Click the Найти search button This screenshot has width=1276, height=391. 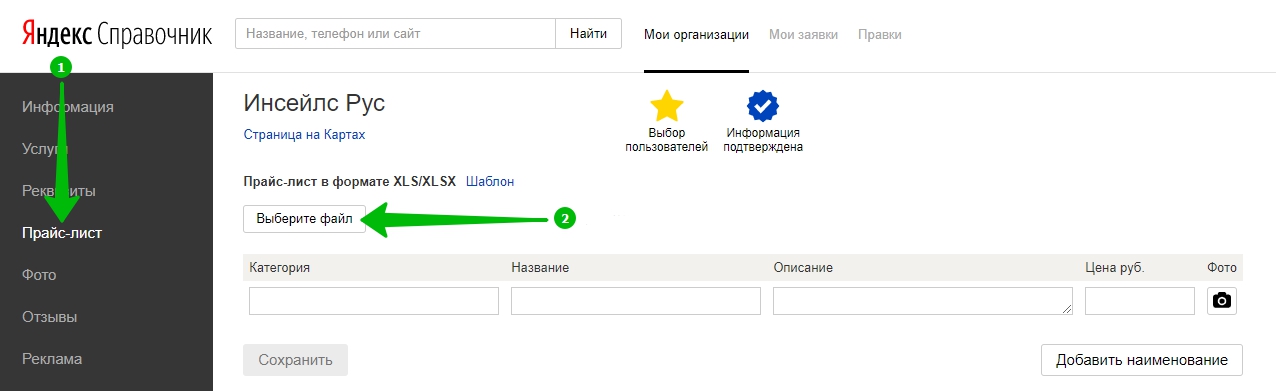[588, 33]
